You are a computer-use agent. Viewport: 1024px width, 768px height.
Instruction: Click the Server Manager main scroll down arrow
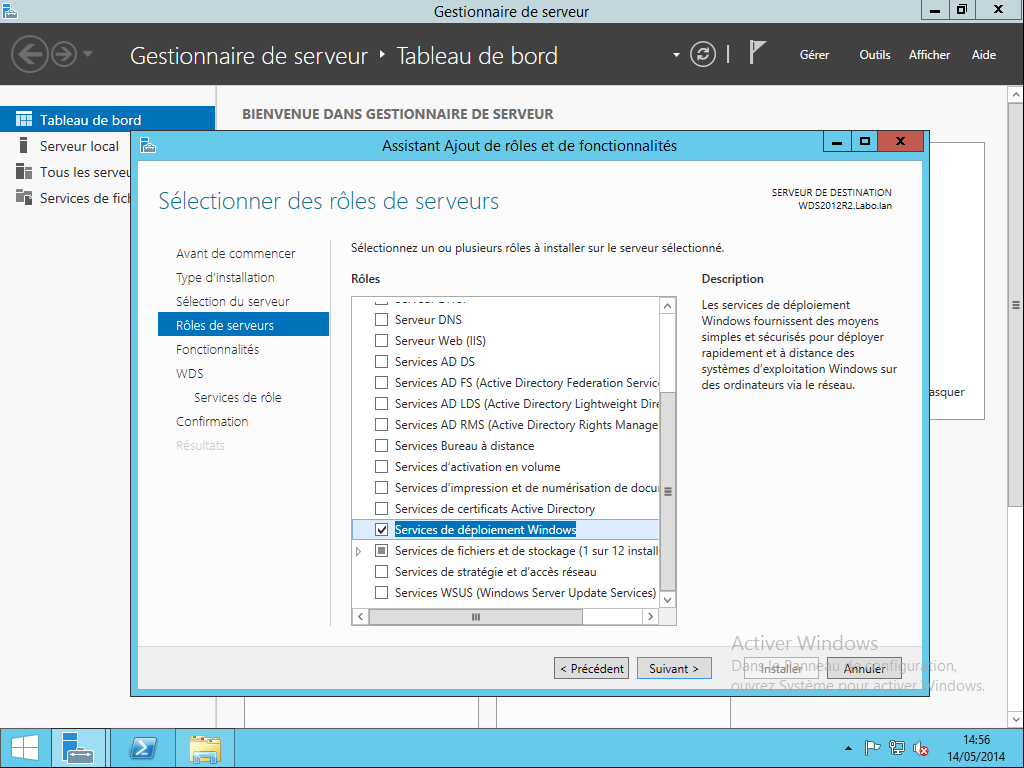point(1016,719)
